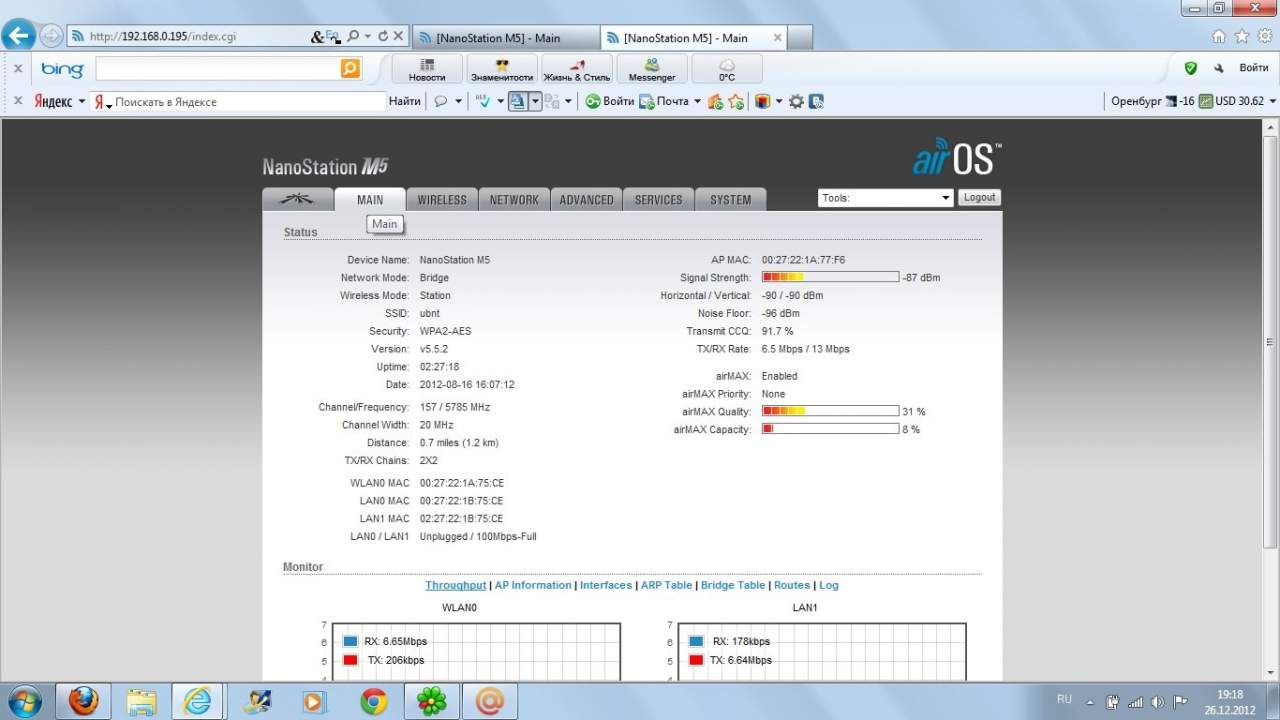
Task: Open the Новости Bing bar button
Action: coord(427,69)
